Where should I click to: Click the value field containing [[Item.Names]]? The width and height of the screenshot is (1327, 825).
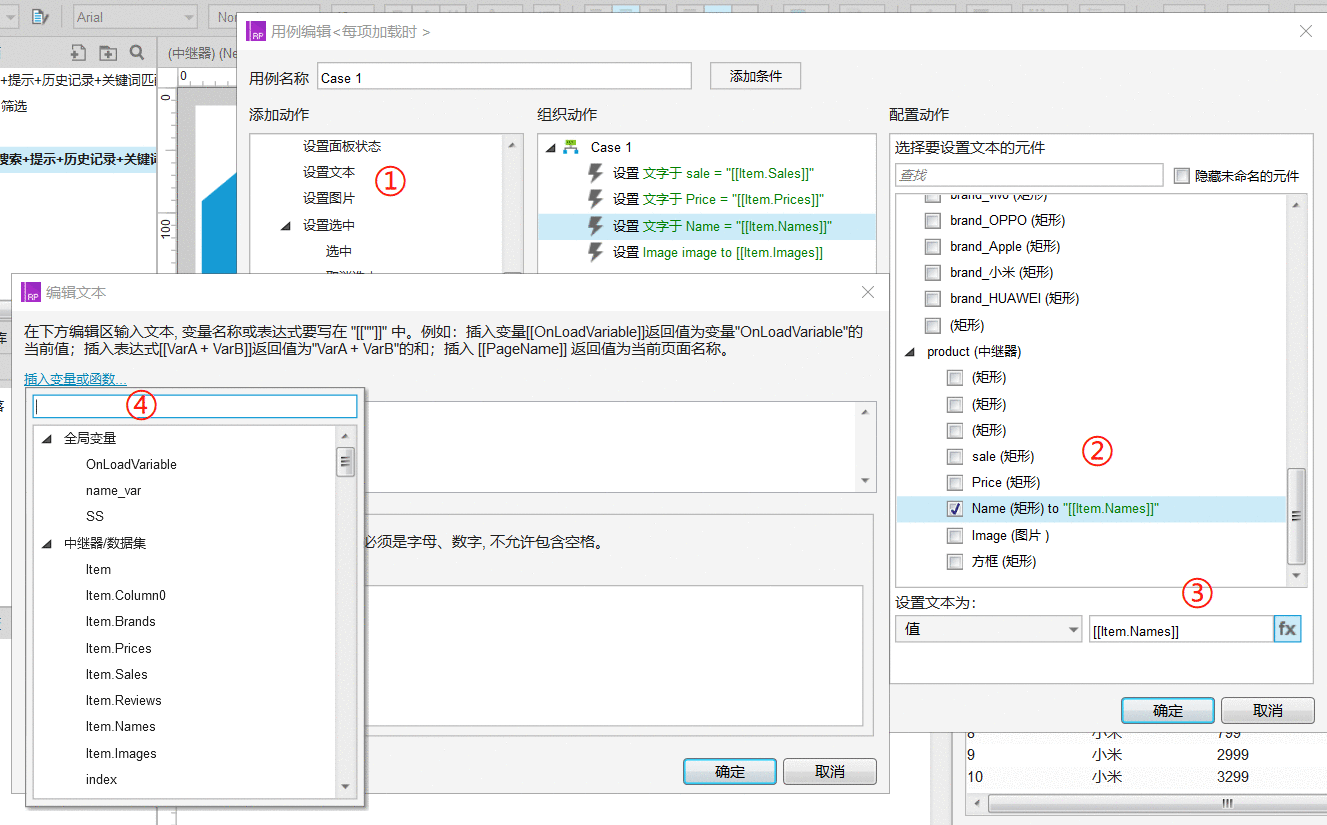[1180, 630]
